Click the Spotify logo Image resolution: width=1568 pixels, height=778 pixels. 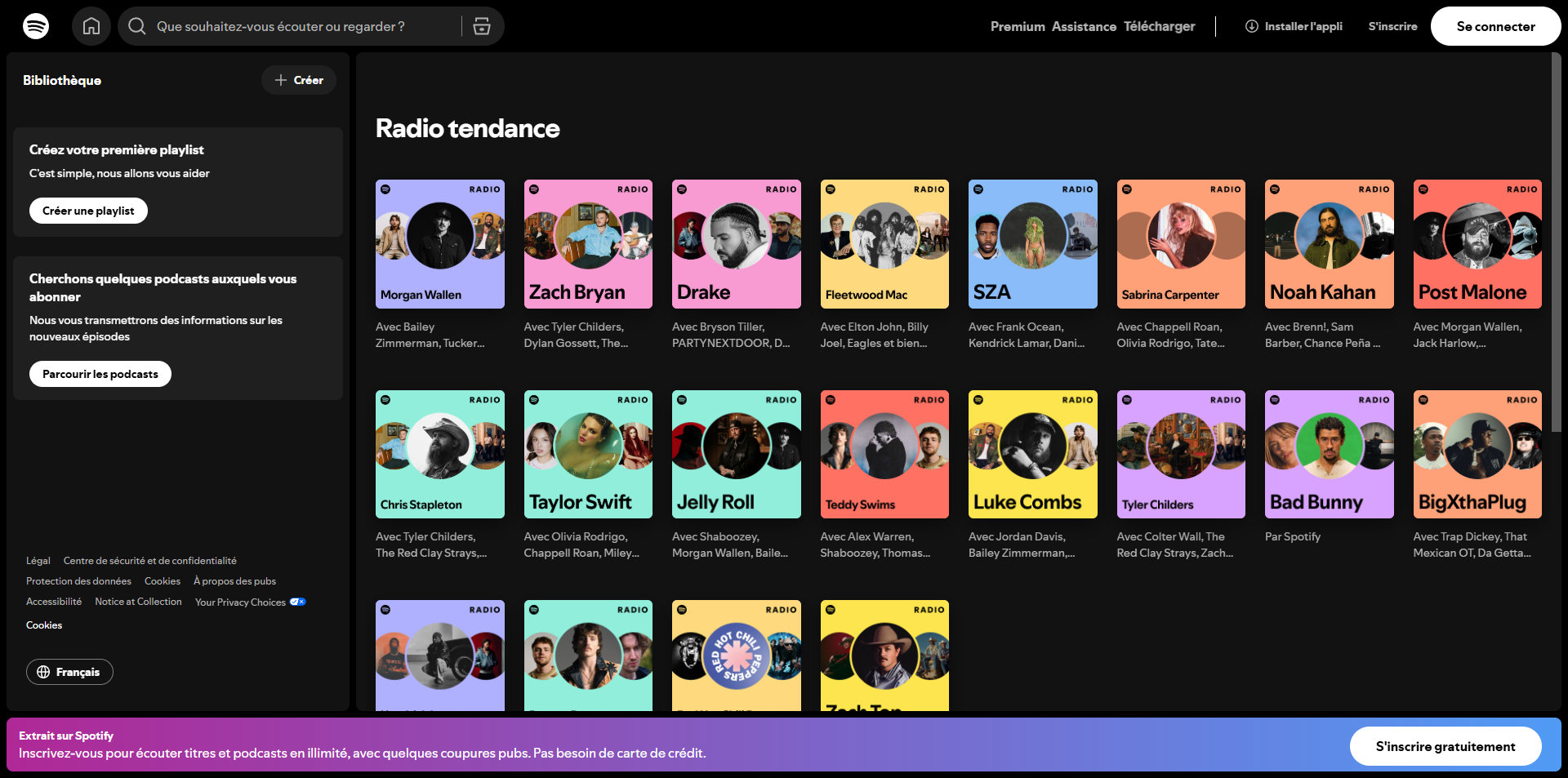(x=36, y=26)
